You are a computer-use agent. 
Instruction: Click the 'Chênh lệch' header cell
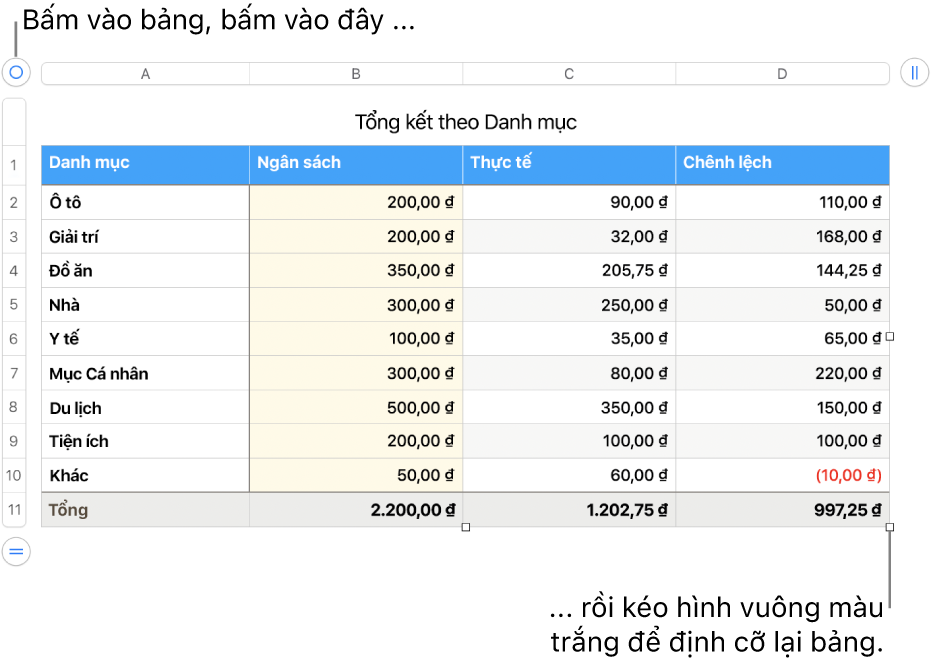(x=783, y=165)
